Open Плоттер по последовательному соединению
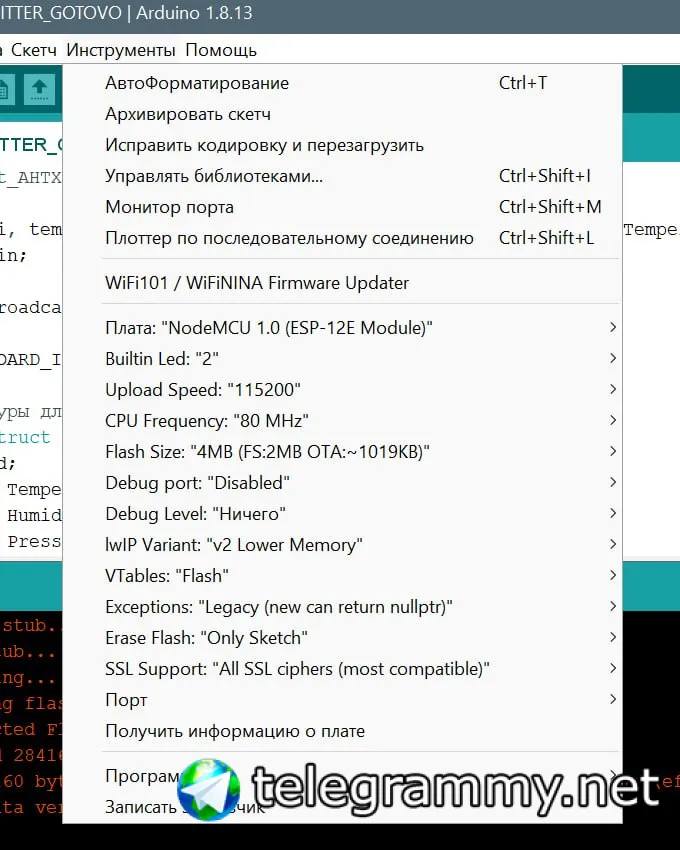680x850 pixels. point(343,238)
